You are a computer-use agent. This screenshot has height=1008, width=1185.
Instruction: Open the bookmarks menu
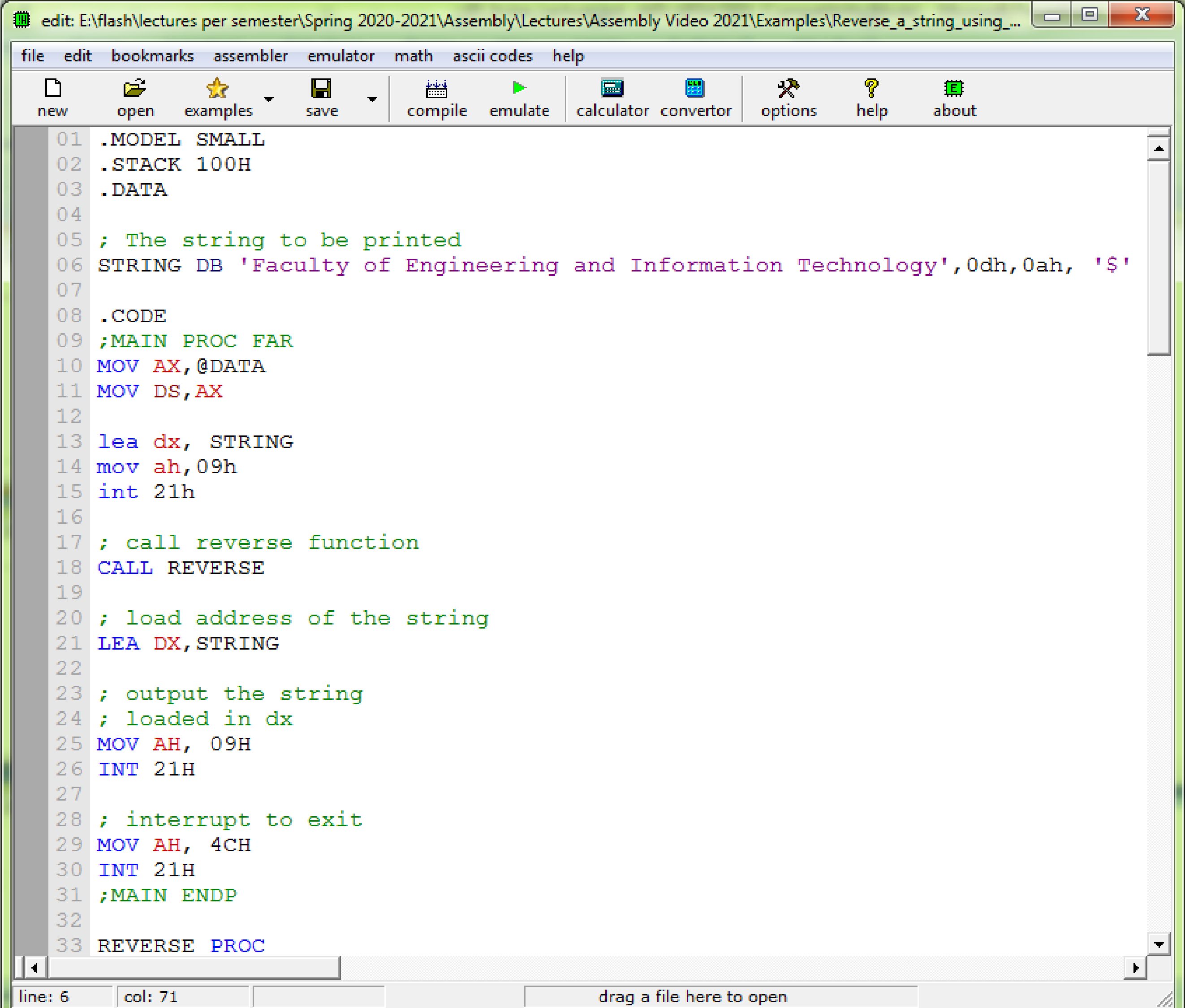pos(153,56)
